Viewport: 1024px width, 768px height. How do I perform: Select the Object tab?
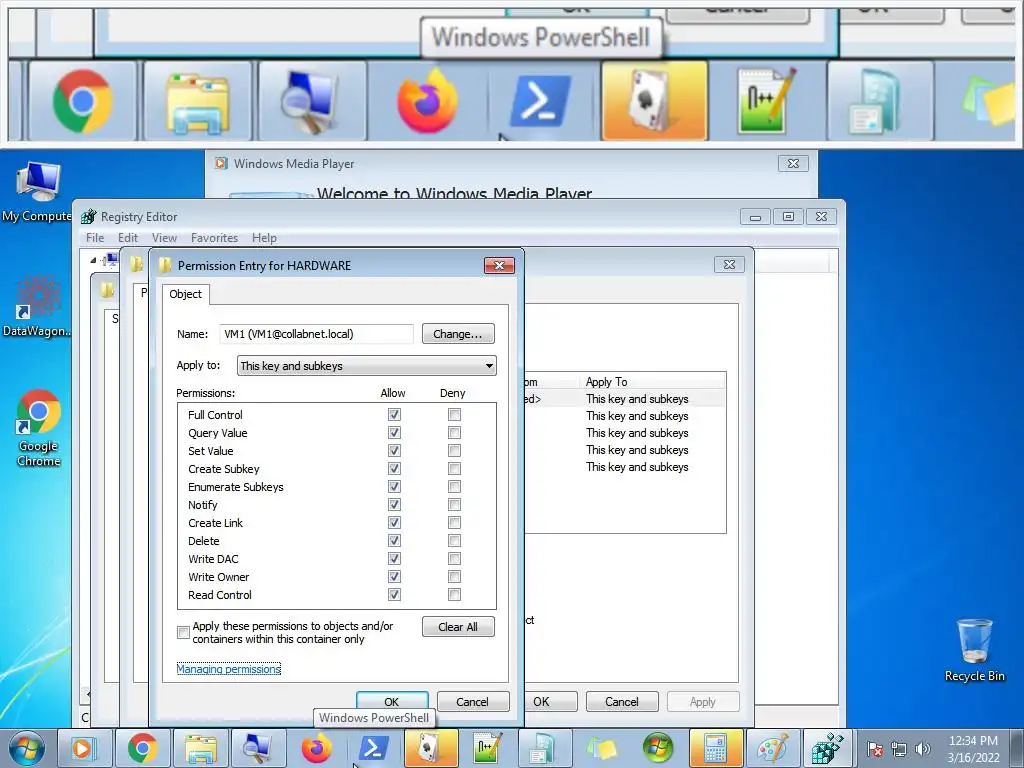185,295
